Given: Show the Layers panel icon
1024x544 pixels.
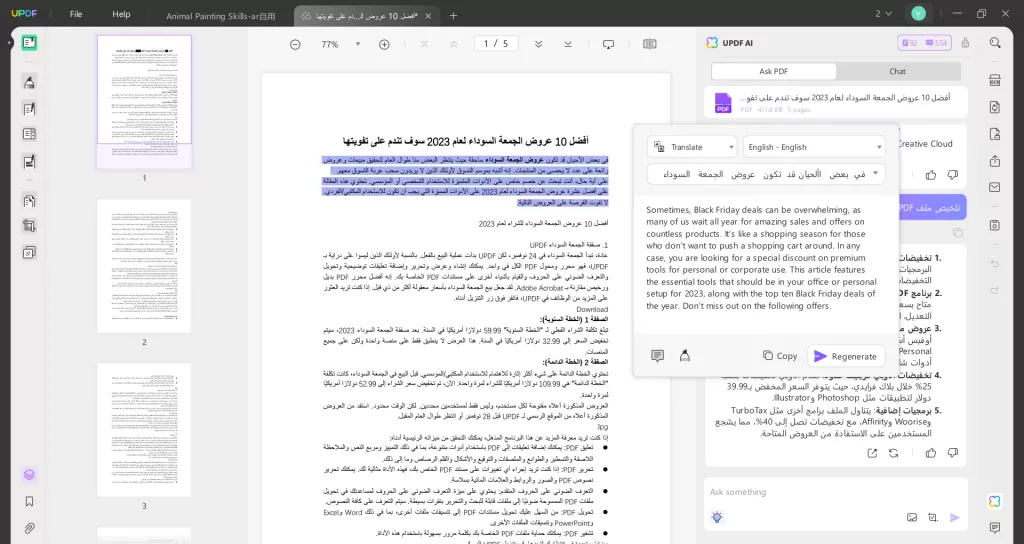Looking at the screenshot, I should pyautogui.click(x=29, y=475).
